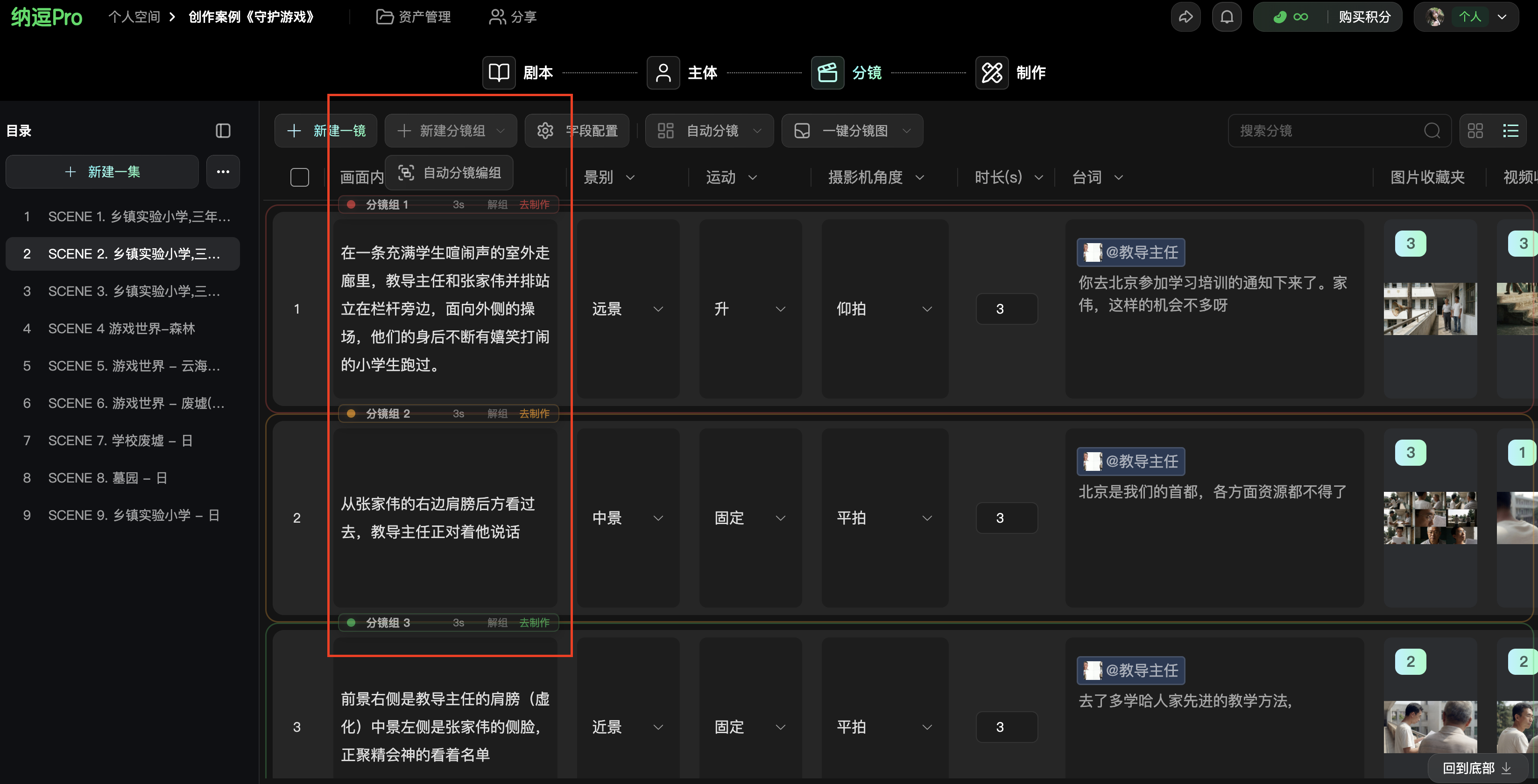Click row 1 duration field showing 3

pyautogui.click(x=1007, y=309)
